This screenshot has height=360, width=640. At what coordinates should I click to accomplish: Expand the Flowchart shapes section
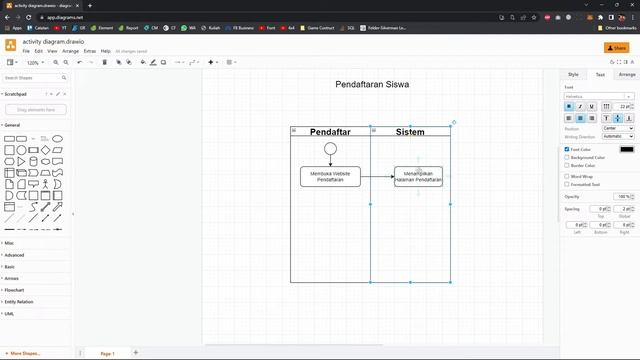click(x=14, y=290)
